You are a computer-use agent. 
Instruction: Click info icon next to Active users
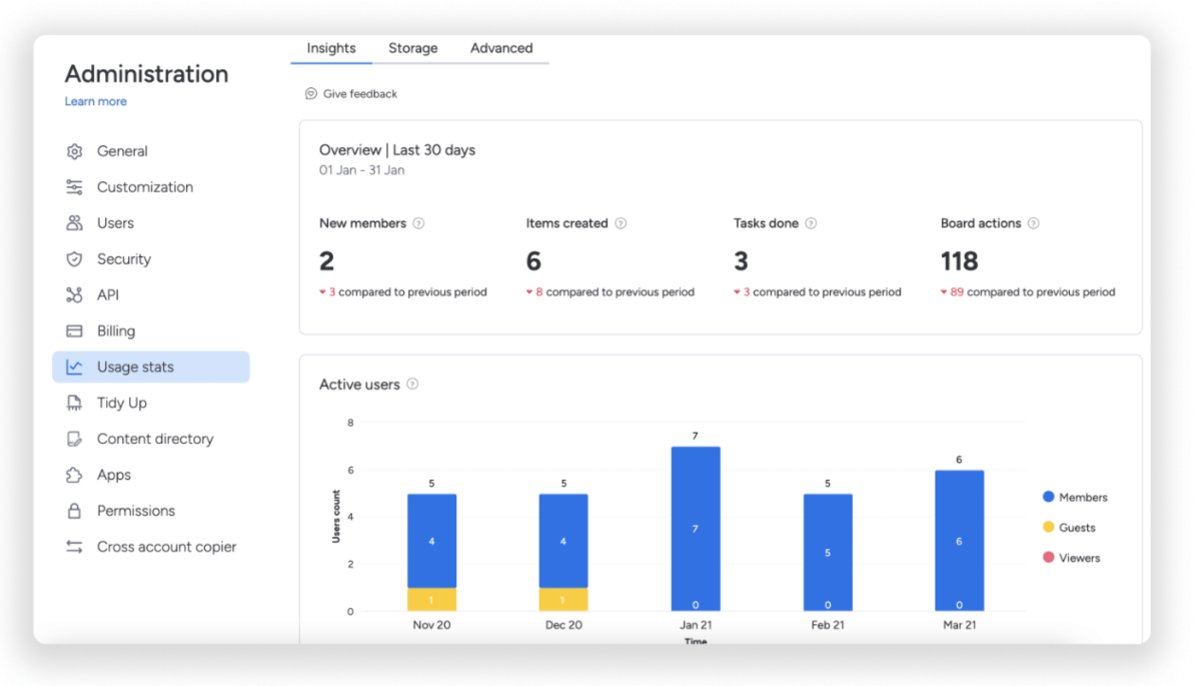coord(412,384)
